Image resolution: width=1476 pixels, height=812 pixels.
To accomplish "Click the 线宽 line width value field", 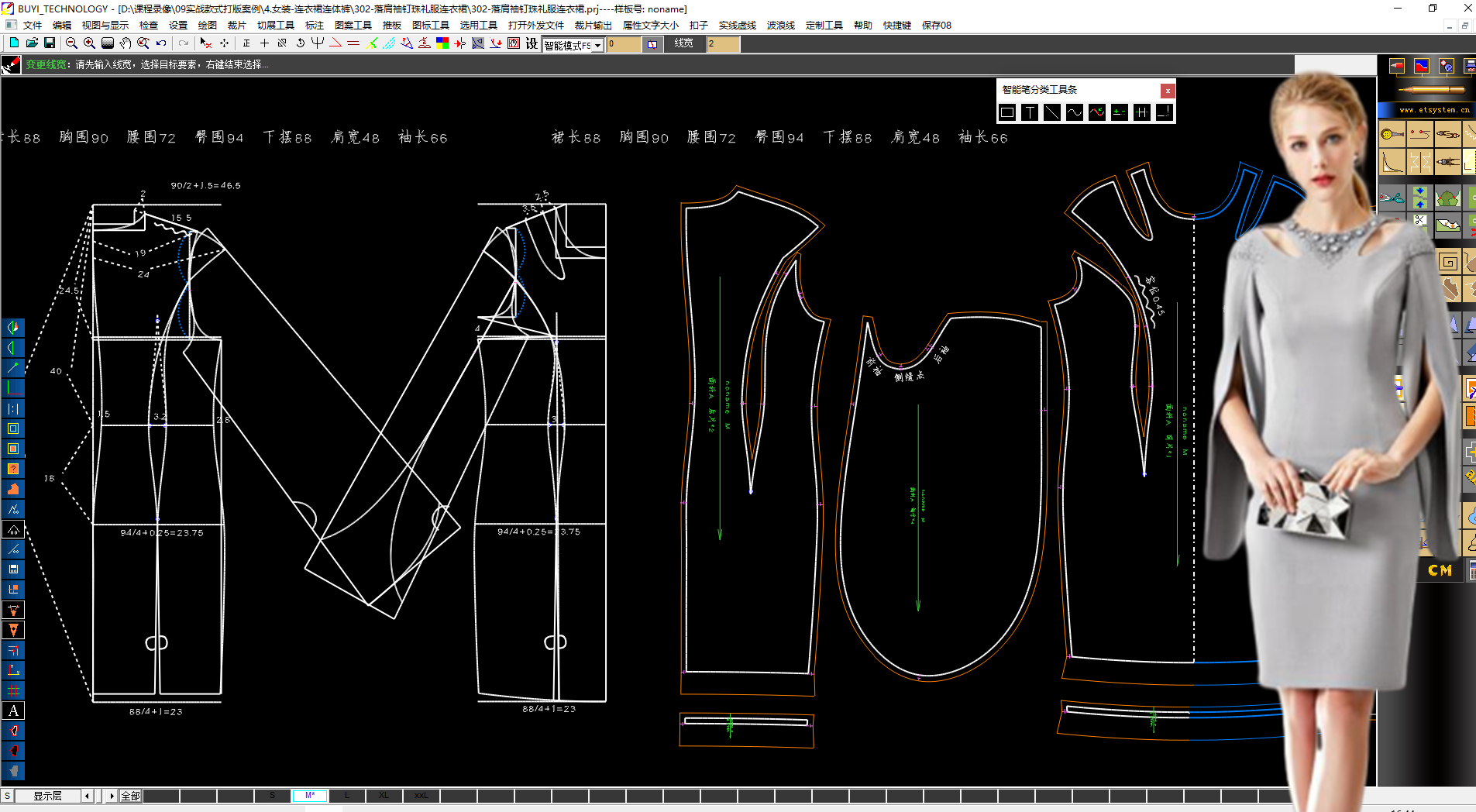I will (x=722, y=44).
